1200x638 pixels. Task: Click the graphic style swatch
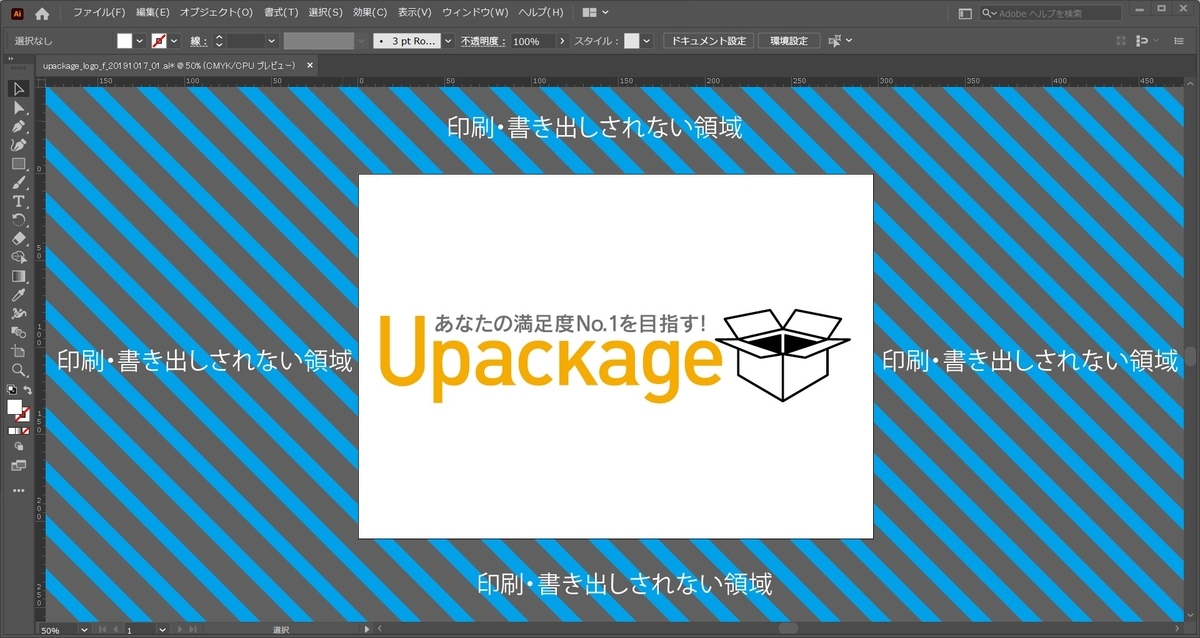coord(632,41)
